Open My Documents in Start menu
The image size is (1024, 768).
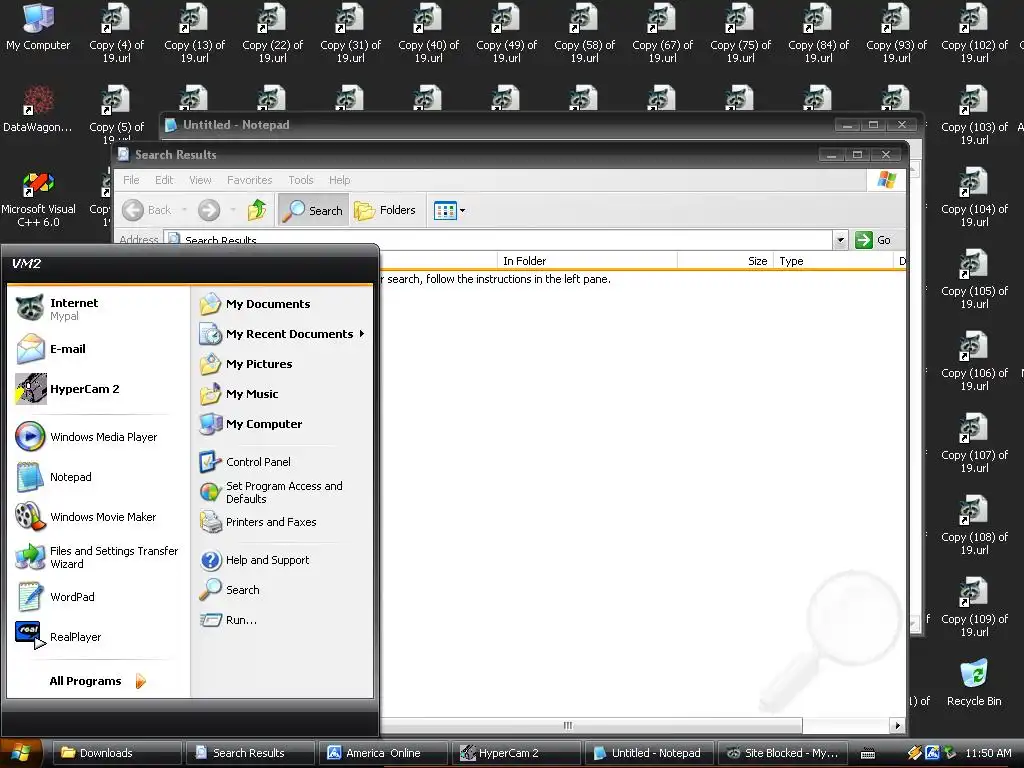(x=282, y=304)
